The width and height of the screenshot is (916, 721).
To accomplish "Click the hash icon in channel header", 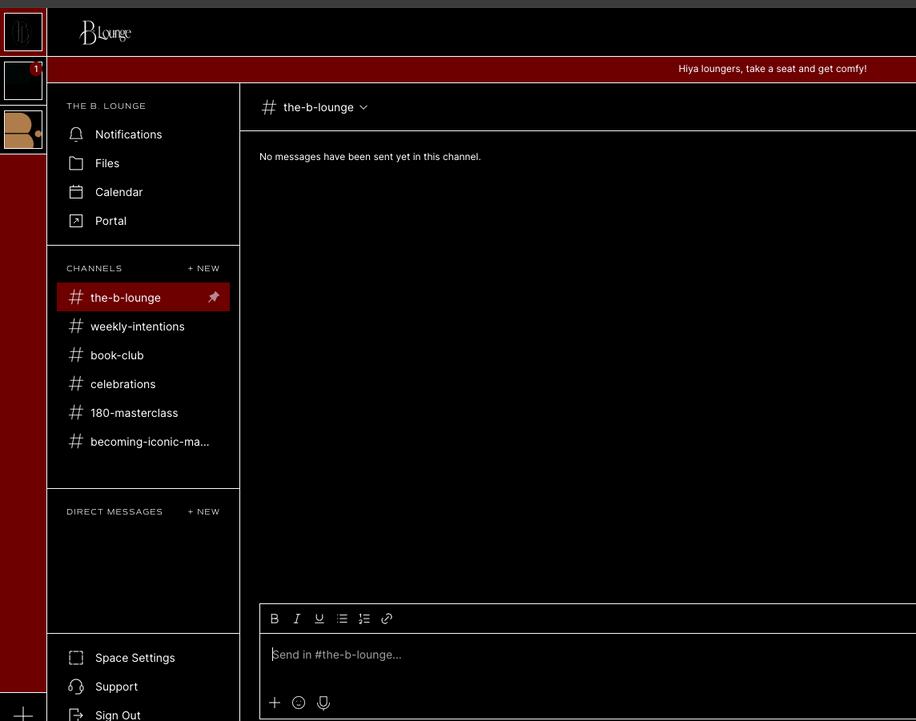I will (x=269, y=107).
